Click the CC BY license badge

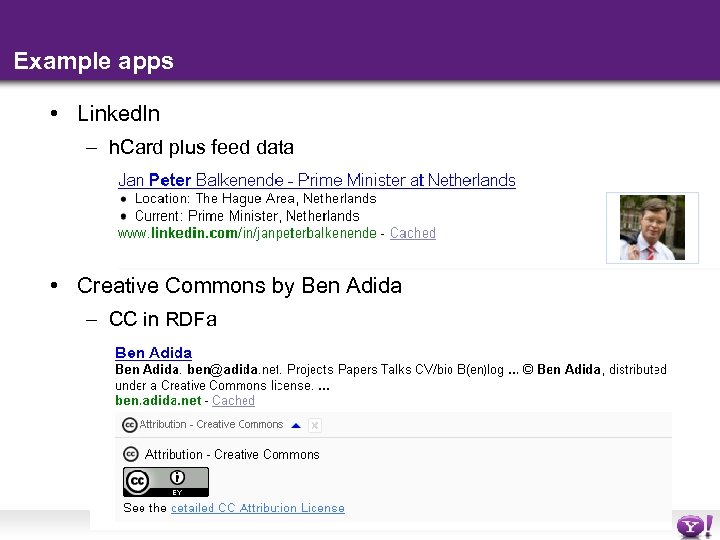click(166, 481)
